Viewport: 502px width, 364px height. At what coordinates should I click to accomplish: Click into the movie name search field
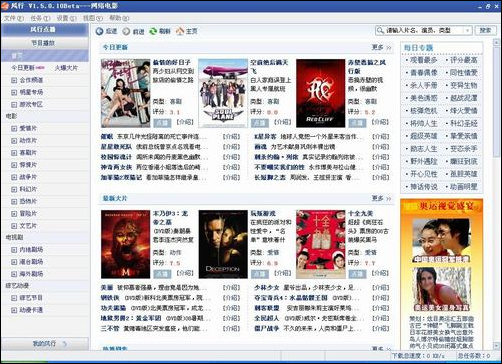423,30
